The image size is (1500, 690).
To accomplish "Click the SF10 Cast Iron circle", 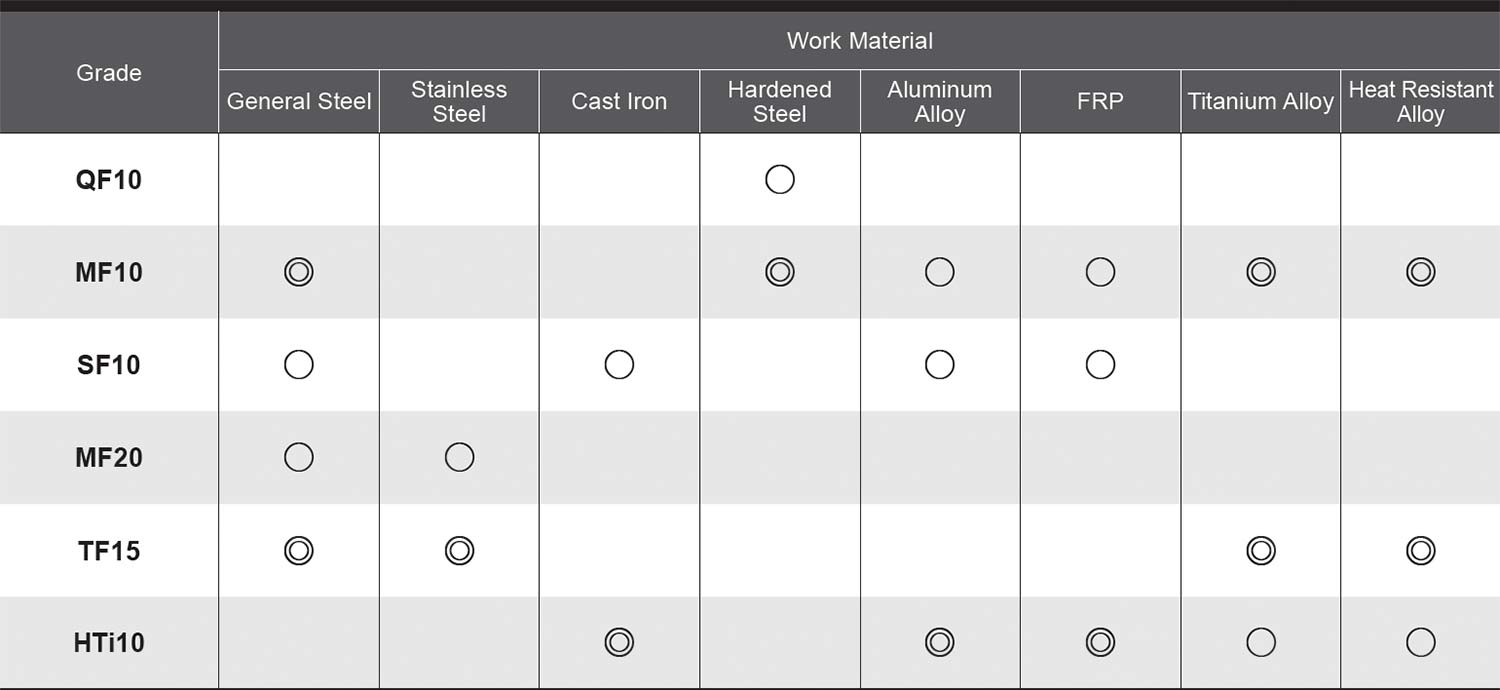I will point(619,365).
